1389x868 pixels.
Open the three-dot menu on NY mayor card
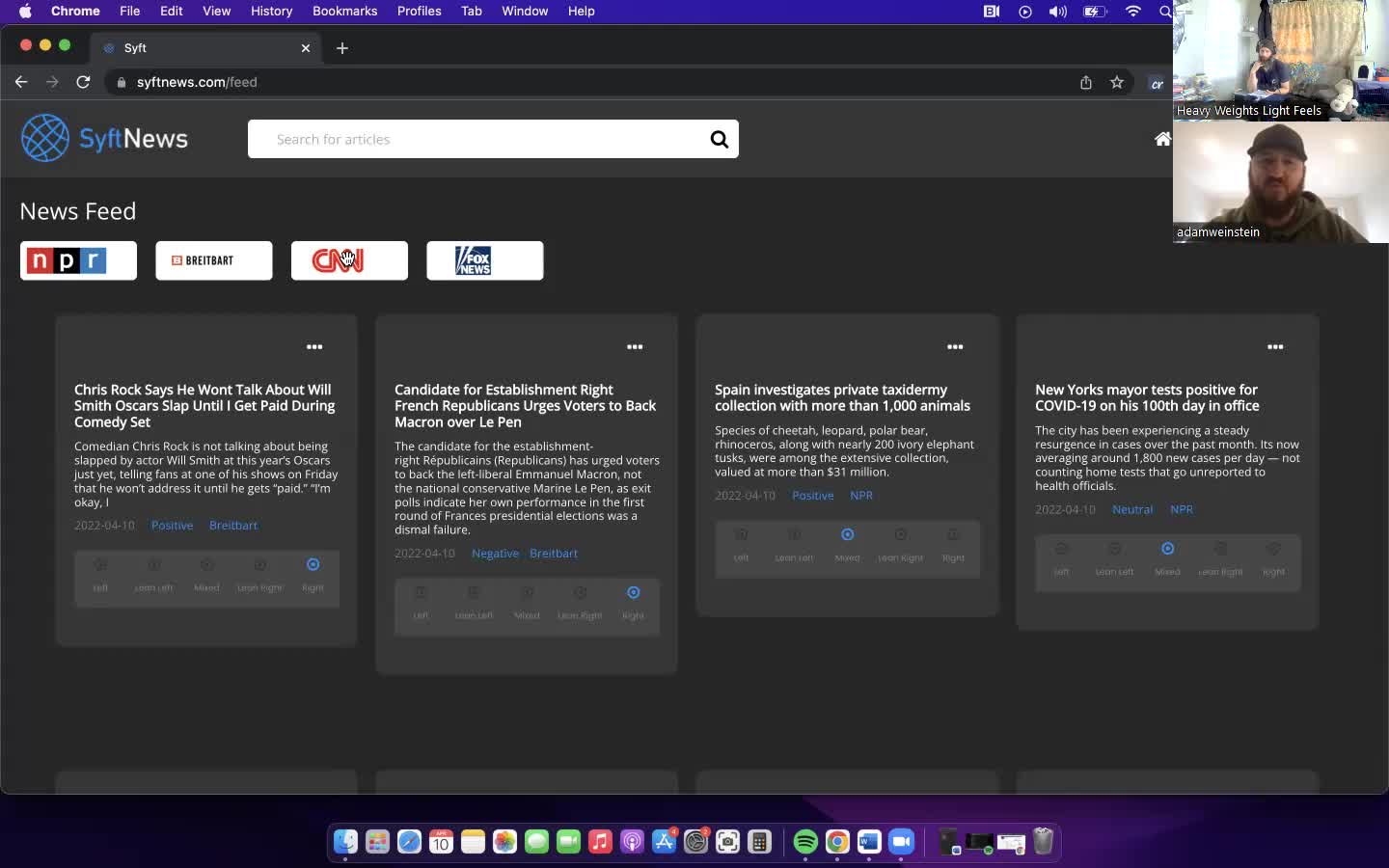(1275, 346)
